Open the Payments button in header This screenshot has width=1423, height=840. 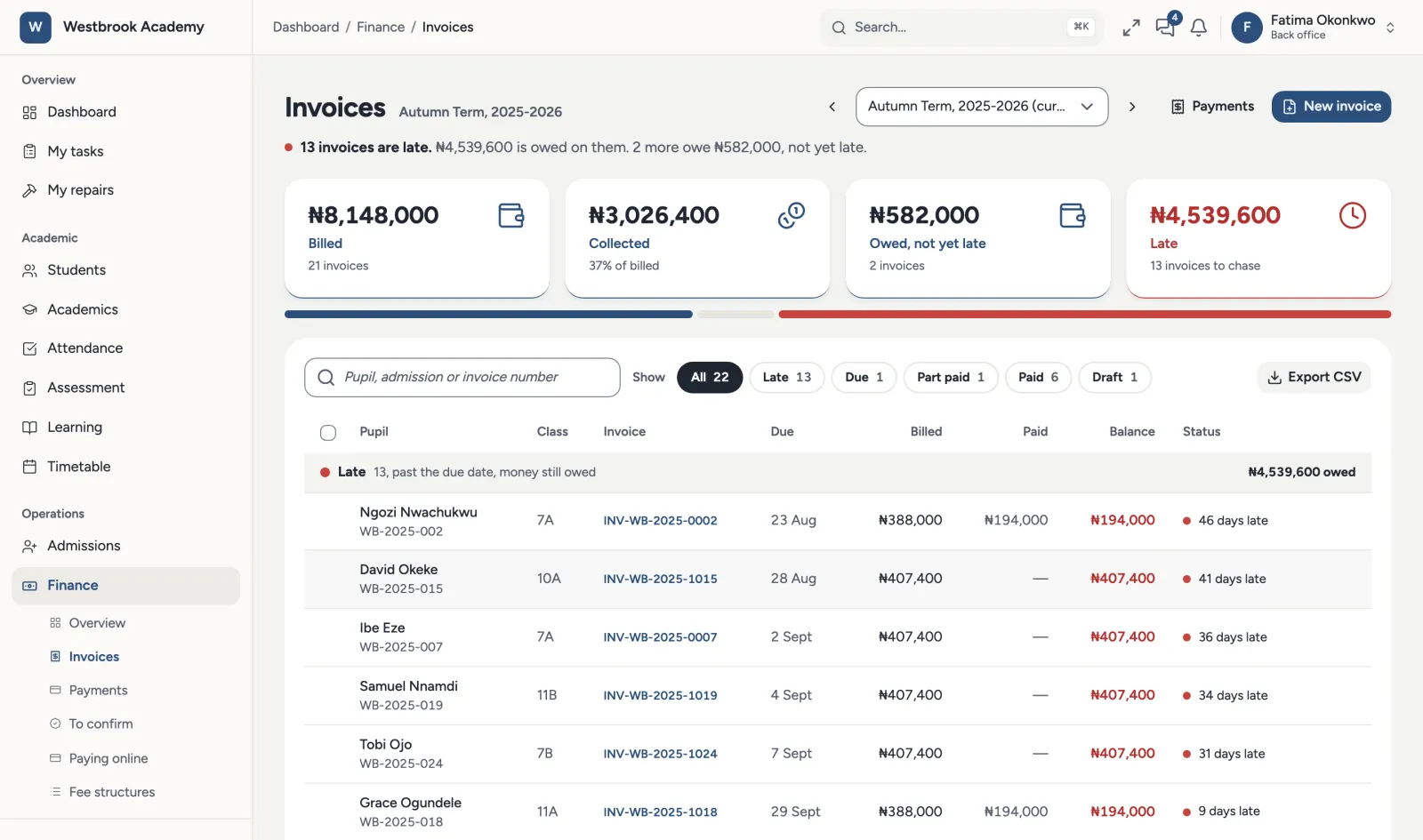click(x=1212, y=107)
